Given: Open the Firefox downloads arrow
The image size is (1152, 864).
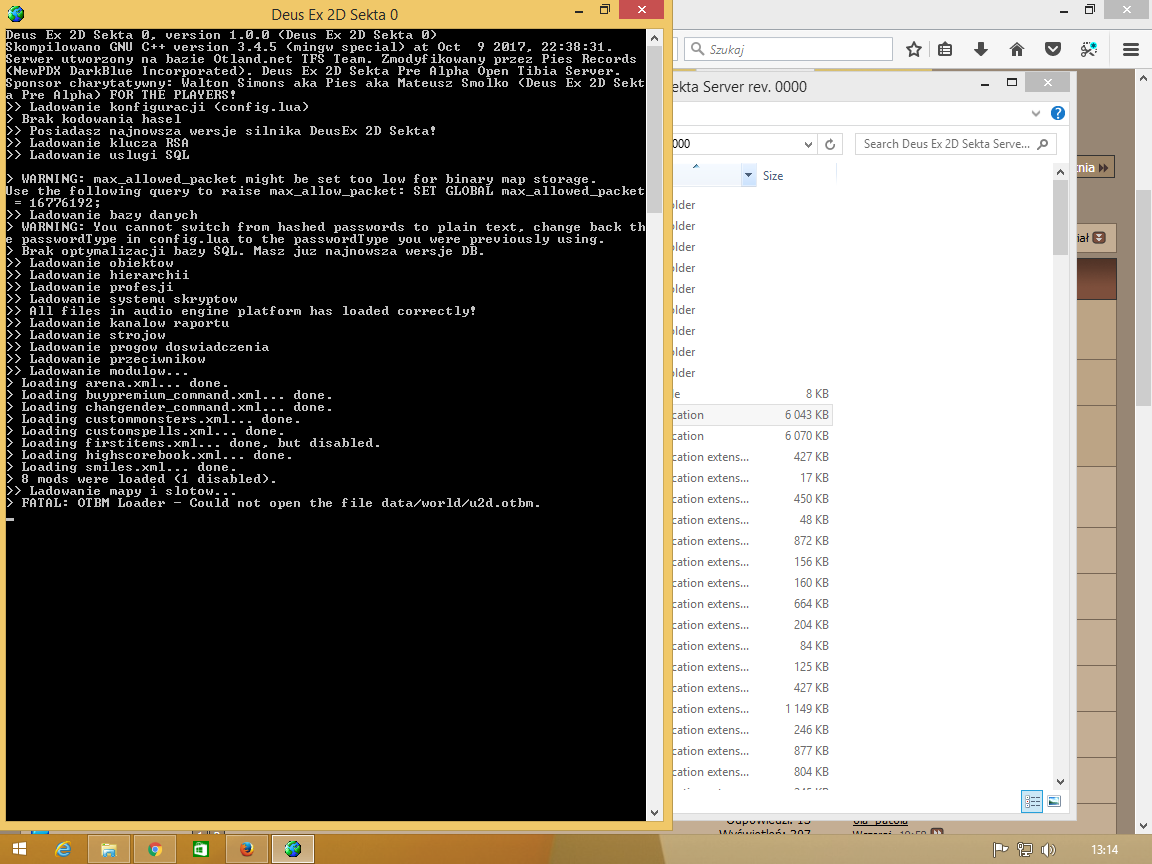Looking at the screenshot, I should pyautogui.click(x=981, y=49).
